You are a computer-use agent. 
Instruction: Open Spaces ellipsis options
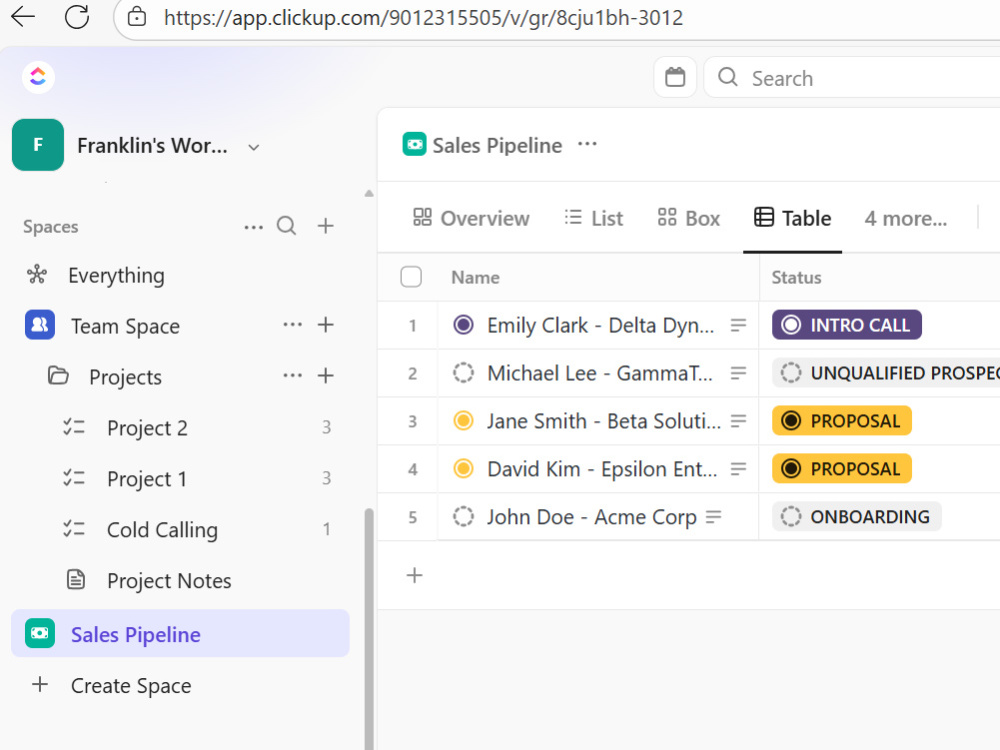[253, 226]
